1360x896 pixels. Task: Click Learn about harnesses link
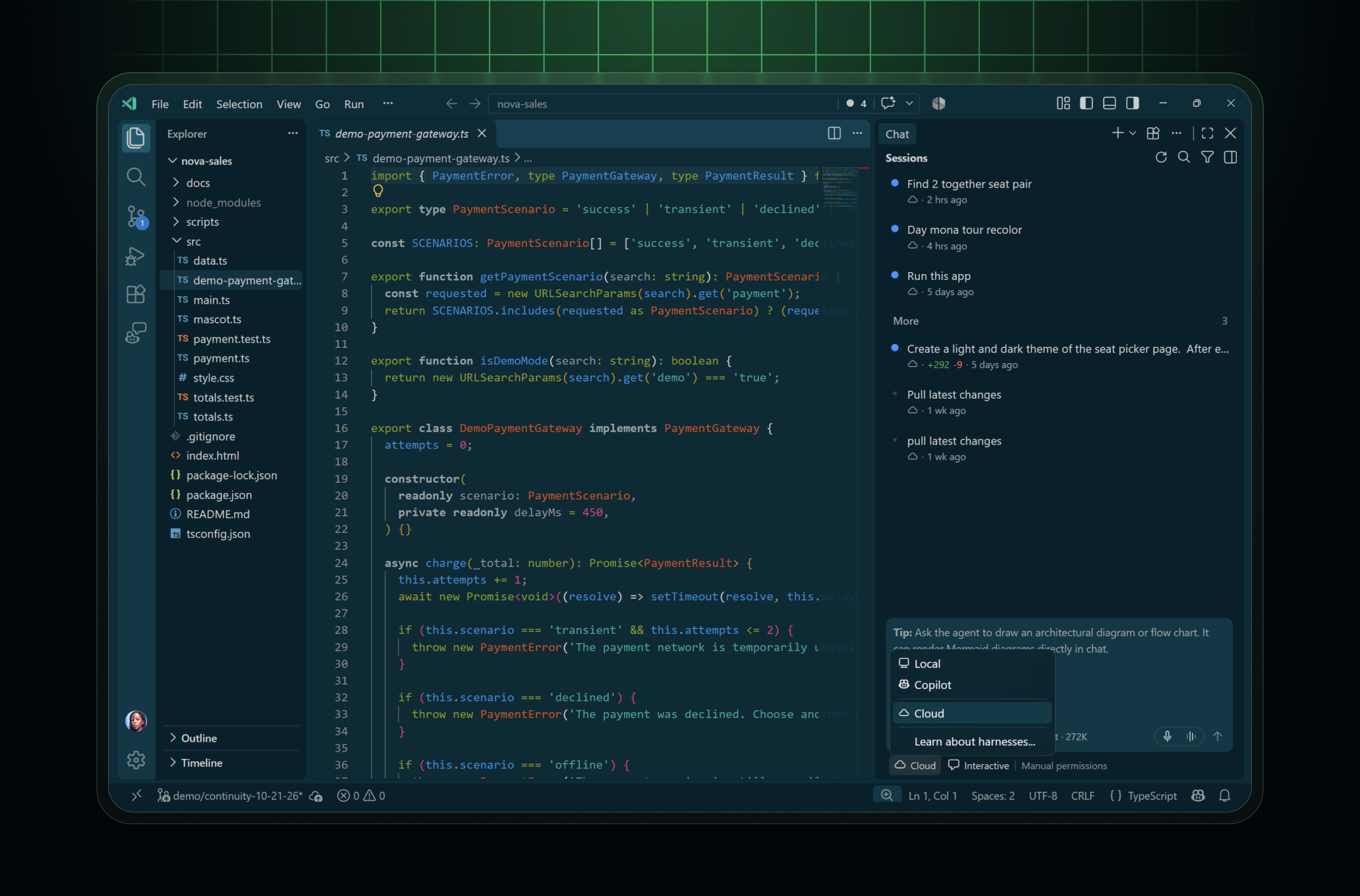click(975, 741)
